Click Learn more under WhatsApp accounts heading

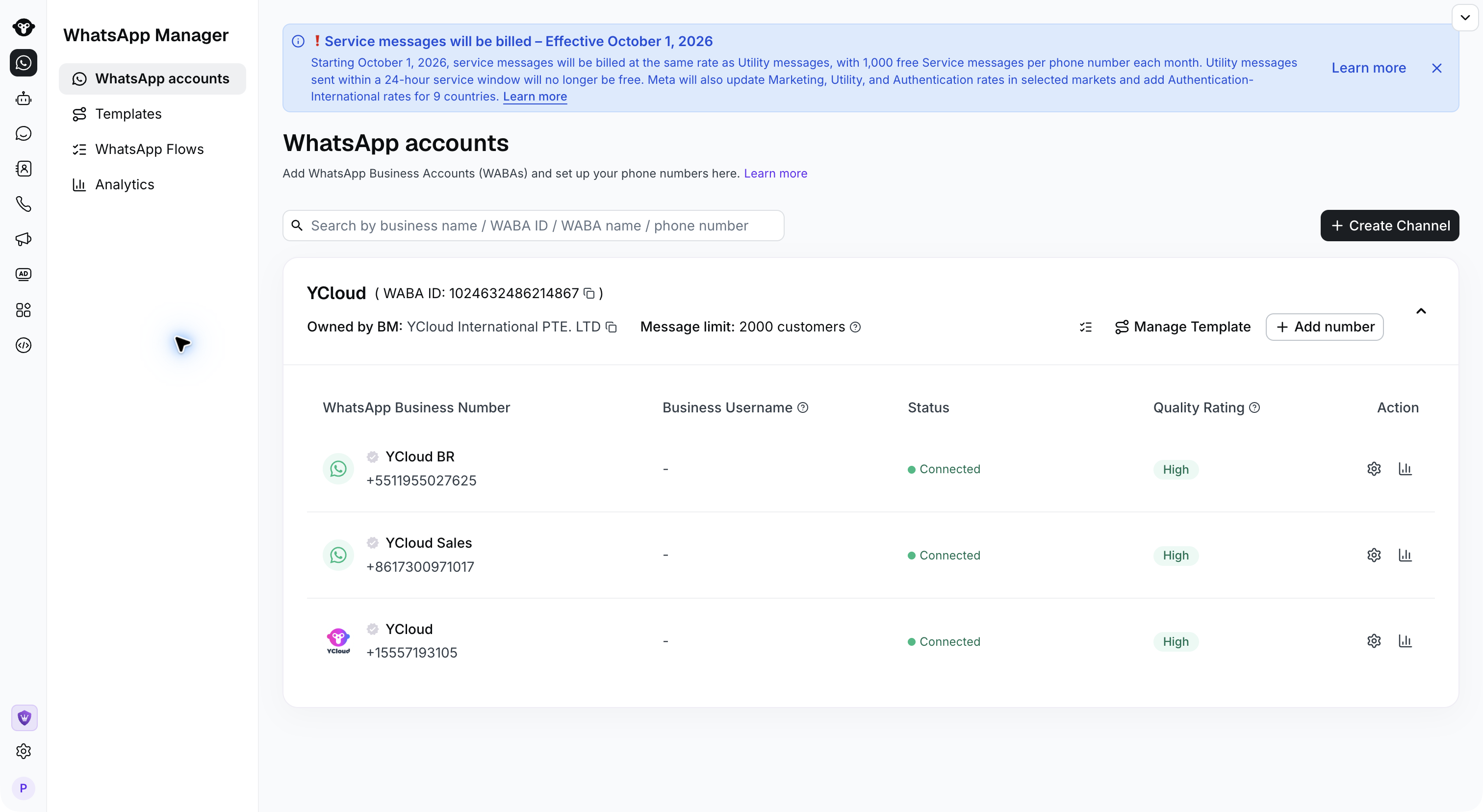775,173
